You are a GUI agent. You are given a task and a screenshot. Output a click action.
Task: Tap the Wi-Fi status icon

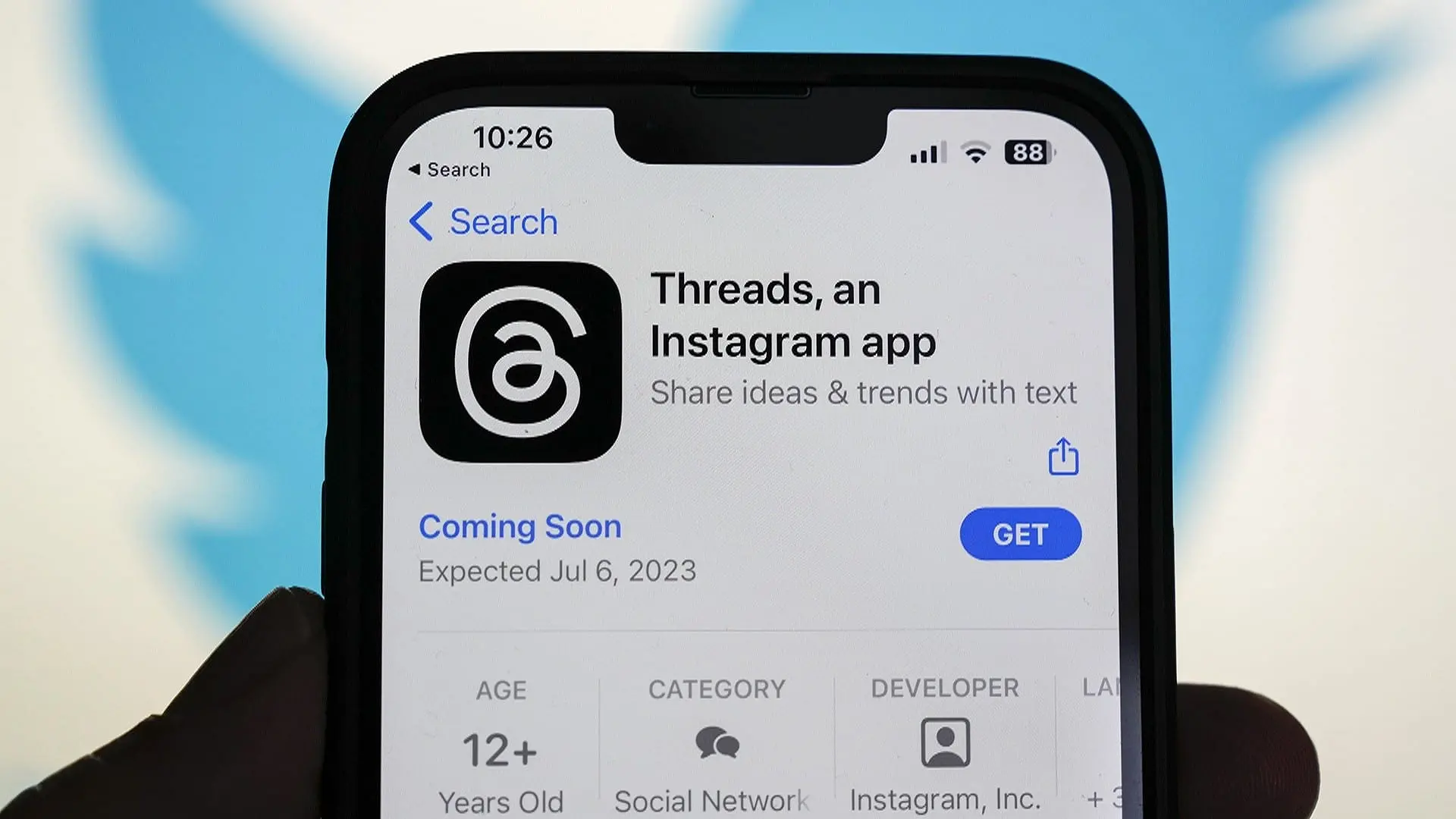(x=979, y=152)
